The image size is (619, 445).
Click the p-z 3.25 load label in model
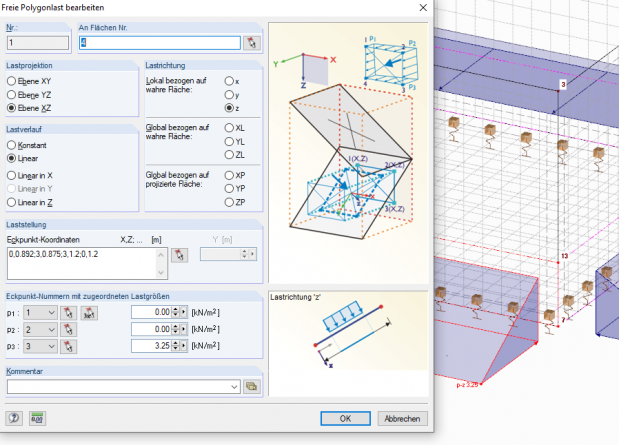coord(467,385)
